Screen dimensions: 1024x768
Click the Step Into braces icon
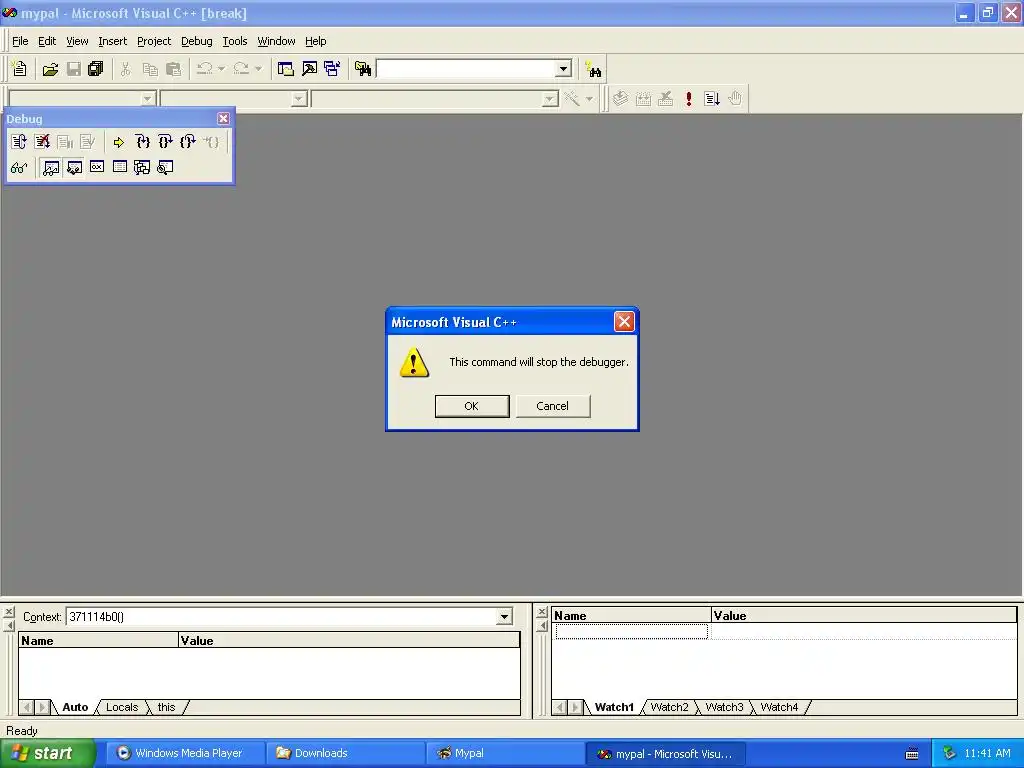pyautogui.click(x=142, y=142)
